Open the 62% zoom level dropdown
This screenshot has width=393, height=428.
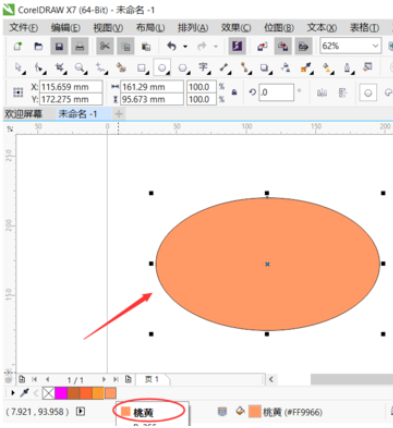(x=376, y=46)
